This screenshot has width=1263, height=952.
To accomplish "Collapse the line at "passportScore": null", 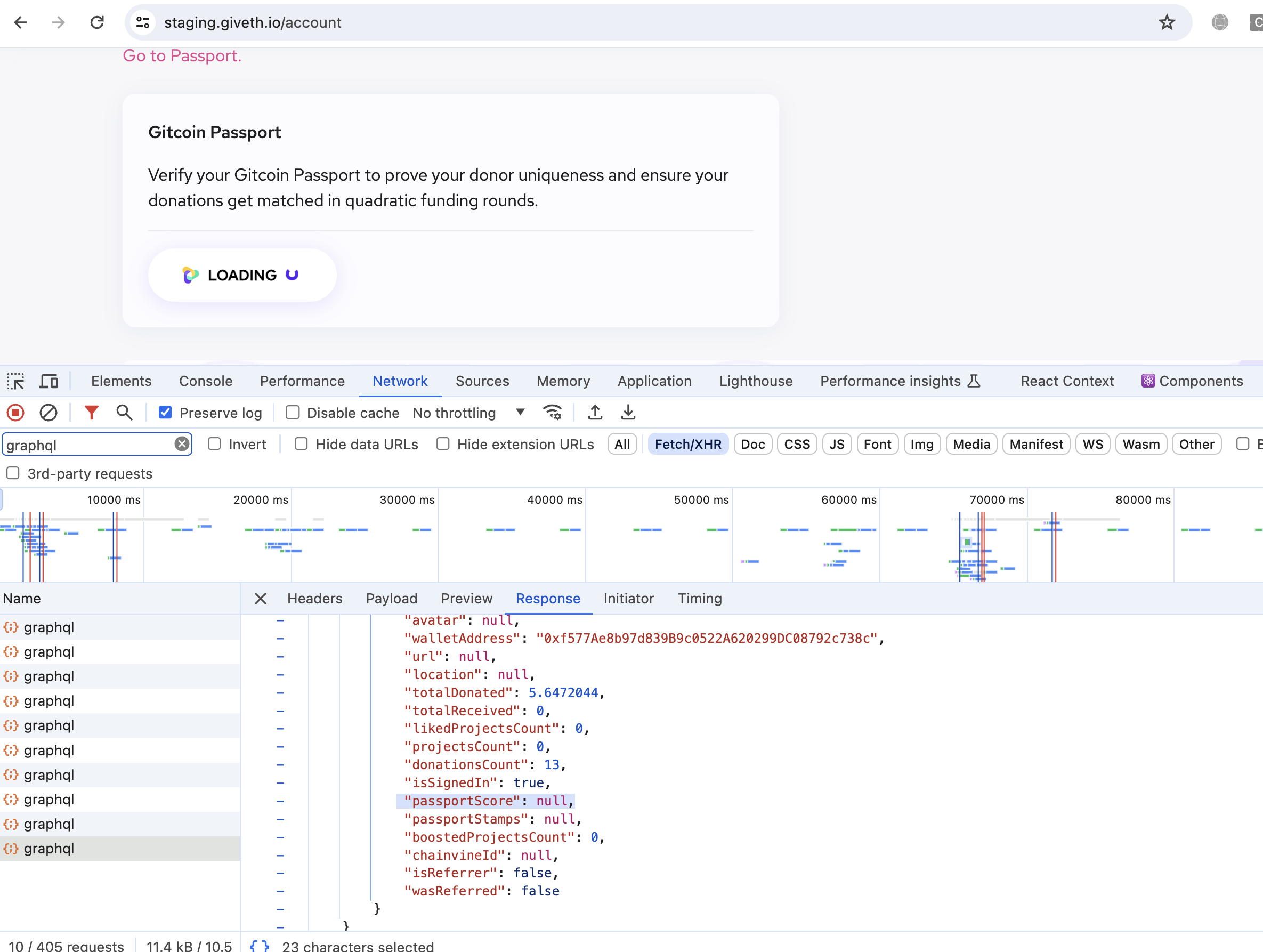I will pyautogui.click(x=280, y=801).
